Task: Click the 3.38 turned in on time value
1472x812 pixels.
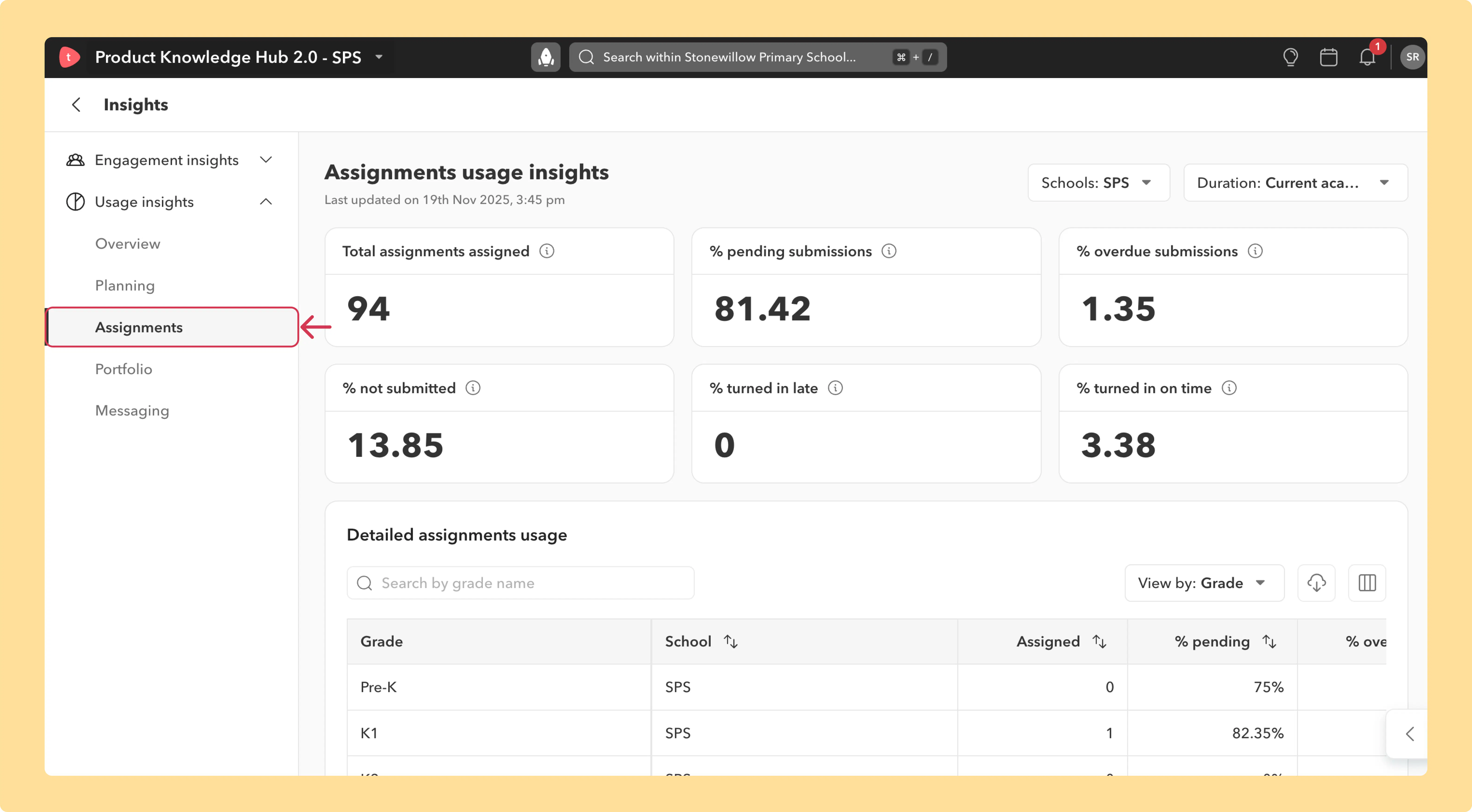Action: (x=1118, y=446)
